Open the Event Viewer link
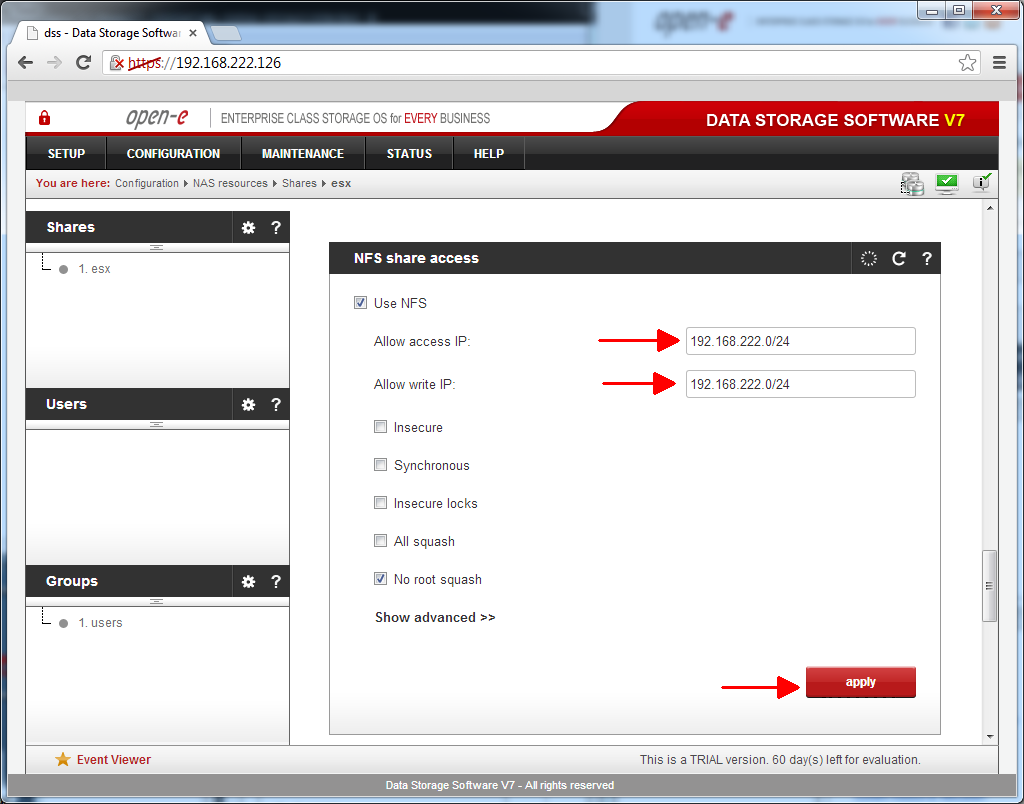This screenshot has width=1024, height=804. click(x=114, y=760)
